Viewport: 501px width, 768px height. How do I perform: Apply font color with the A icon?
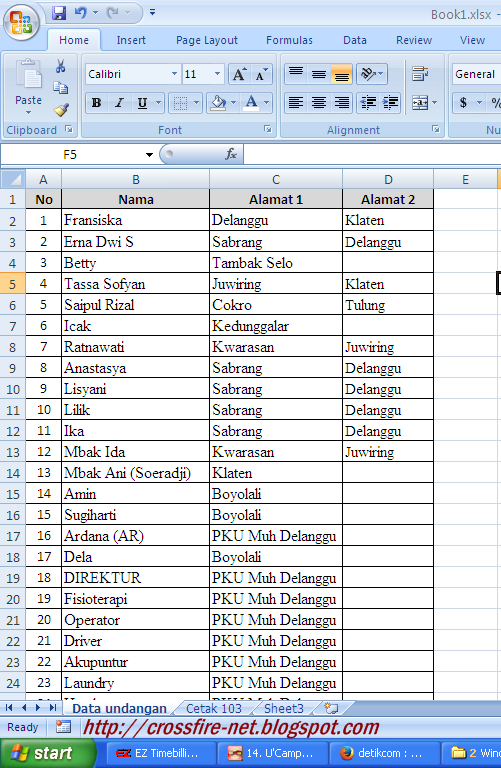click(251, 103)
